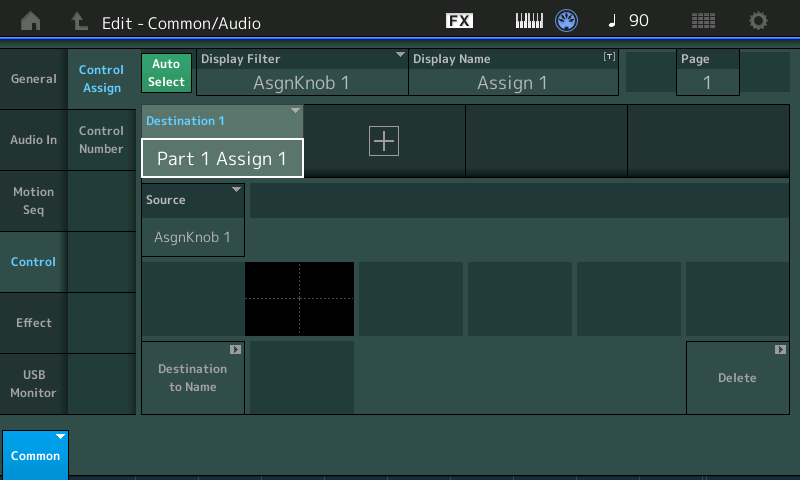Screen dimensions: 800x480
Task: Edit the Display Name field Assign 1
Action: point(512,73)
